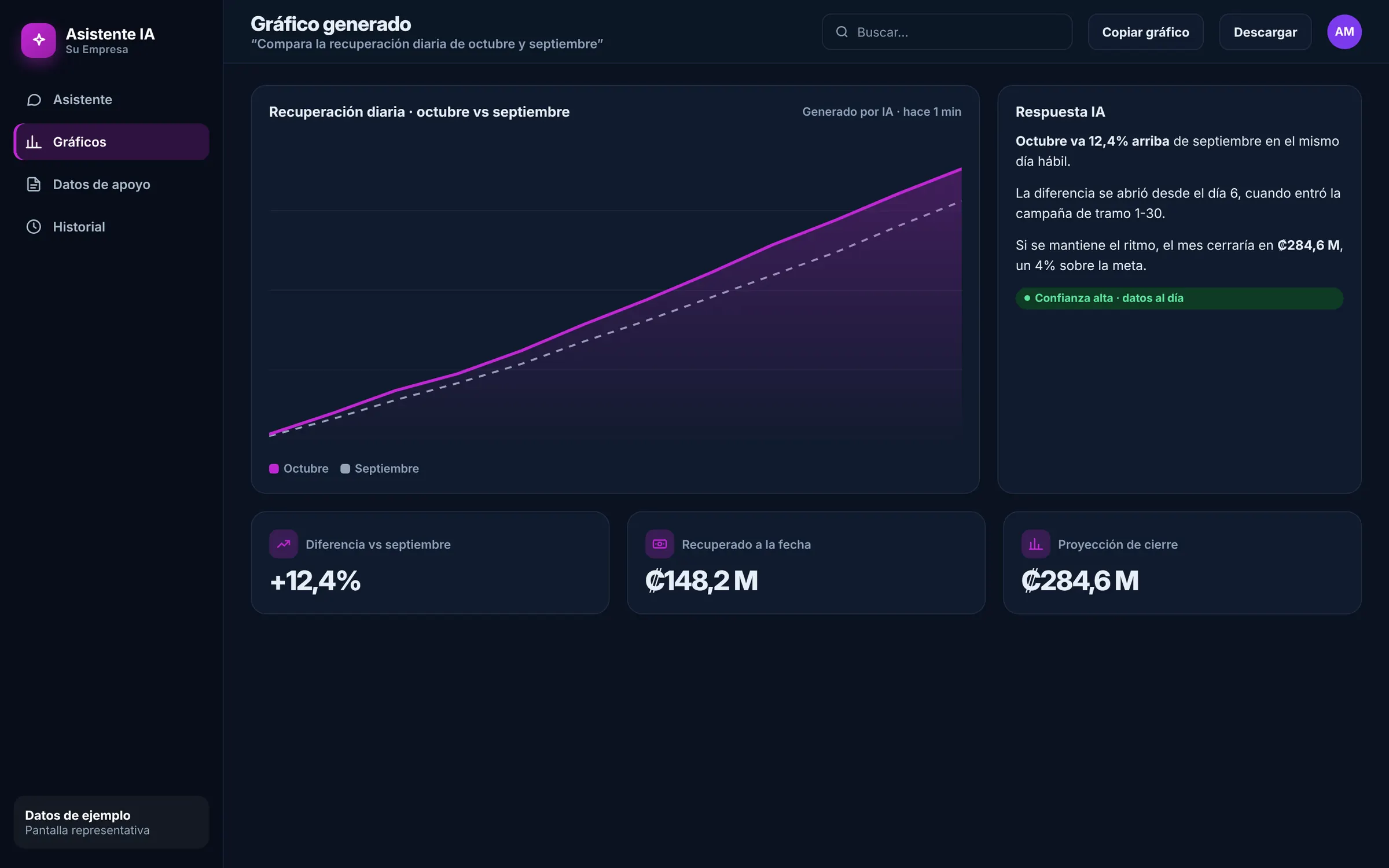
Task: Click the Generado por IA timestamp text
Action: [881, 112]
